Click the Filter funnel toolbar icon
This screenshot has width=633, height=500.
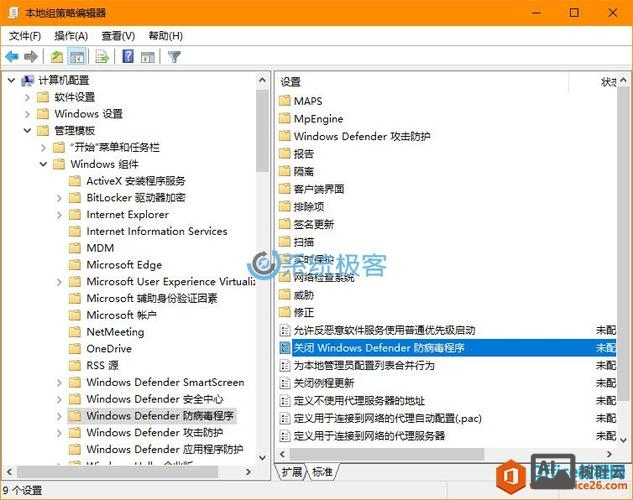(174, 57)
